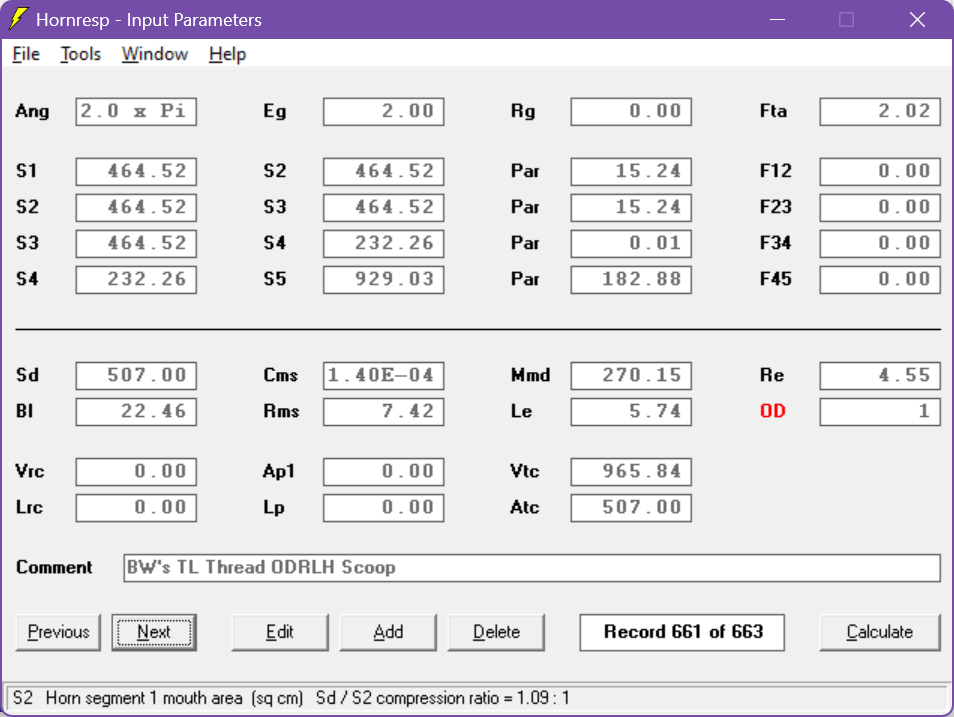Screen dimensions: 954x717
Task: Open the Tools menu
Action: (80, 54)
